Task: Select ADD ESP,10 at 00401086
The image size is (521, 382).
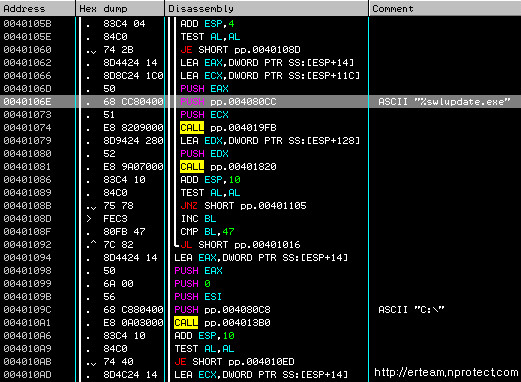Action: tap(210, 180)
